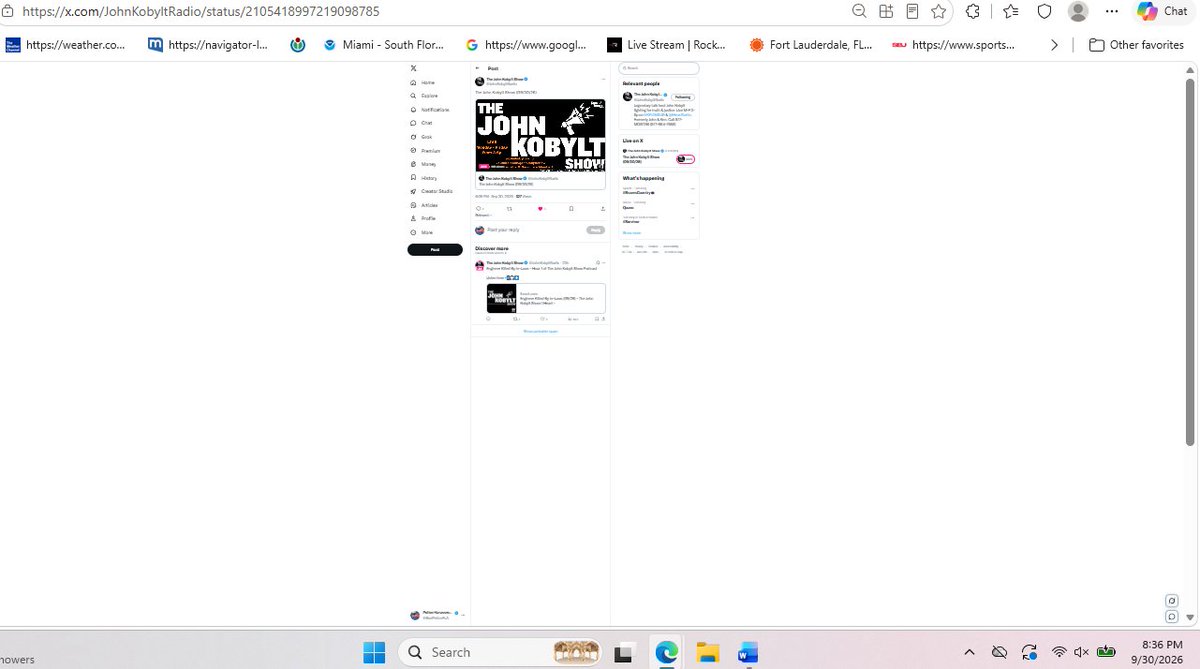The height and width of the screenshot is (669, 1200).
Task: Open Profile in the X sidebar
Action: [423, 218]
